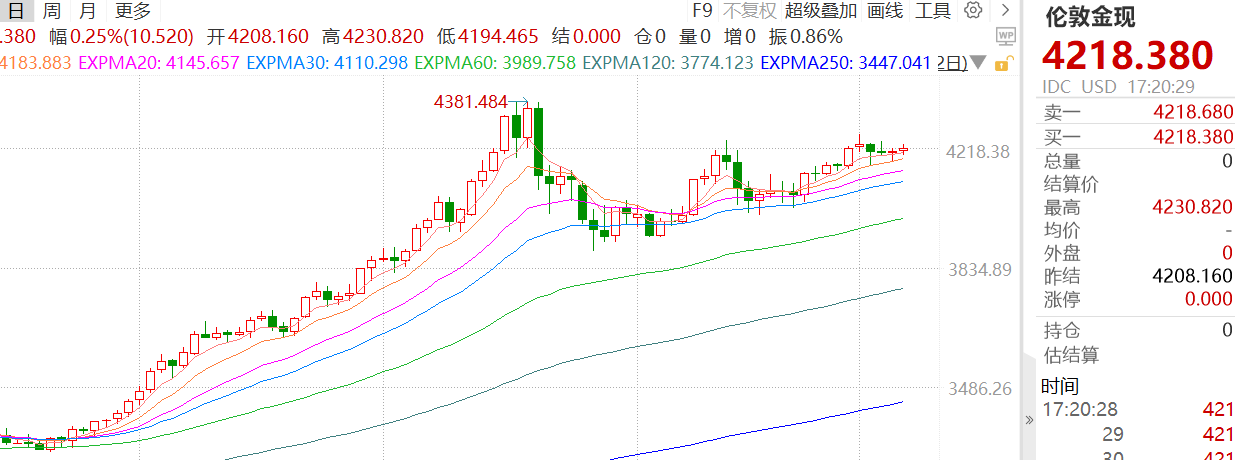Screen dimensions: 1235x460
Task: Select the 不复权 adjustment option
Action: [x=749, y=11]
